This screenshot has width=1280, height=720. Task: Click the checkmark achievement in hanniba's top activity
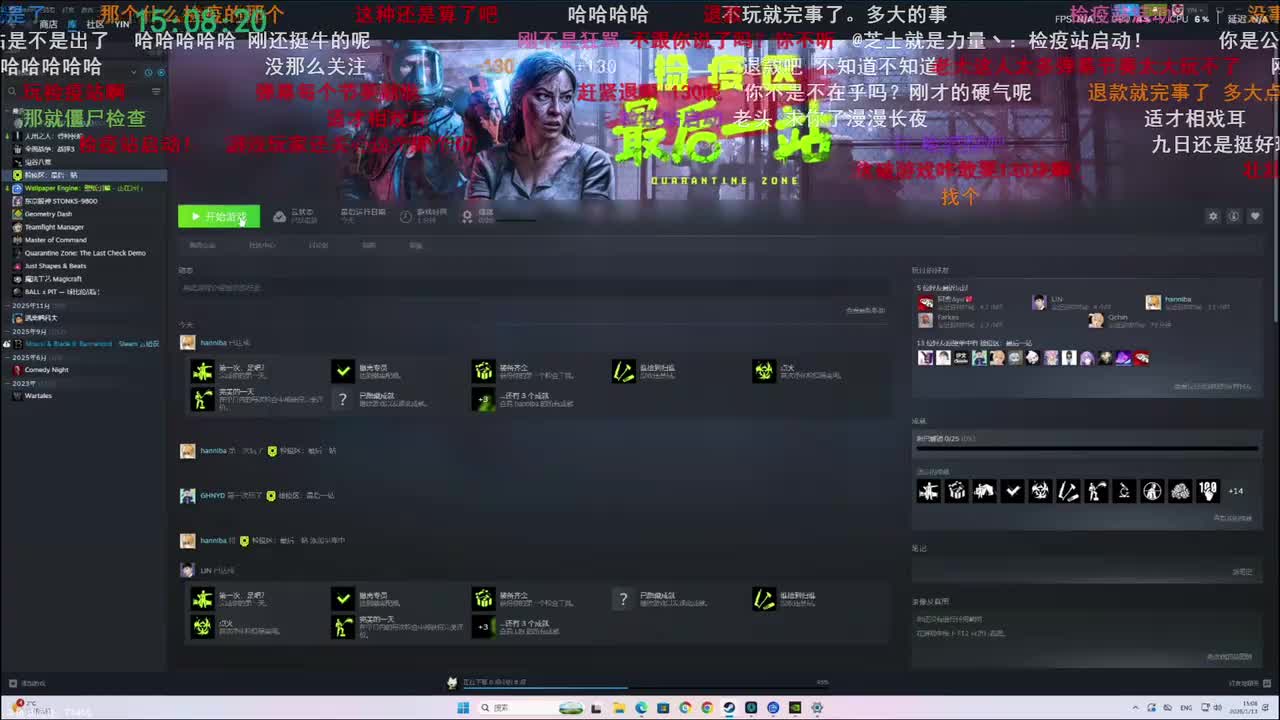click(x=343, y=371)
